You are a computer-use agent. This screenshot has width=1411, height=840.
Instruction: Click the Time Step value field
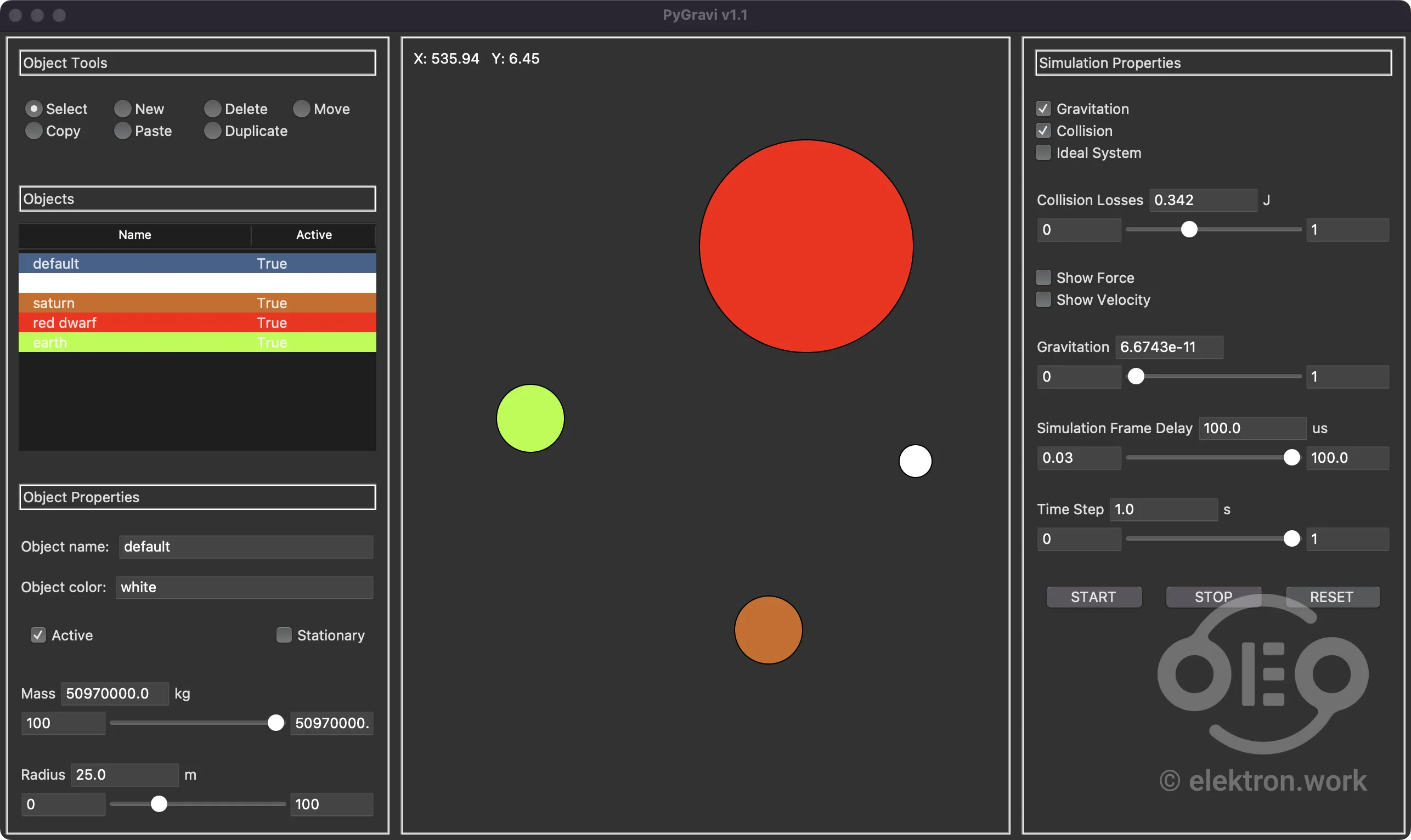click(1164, 509)
